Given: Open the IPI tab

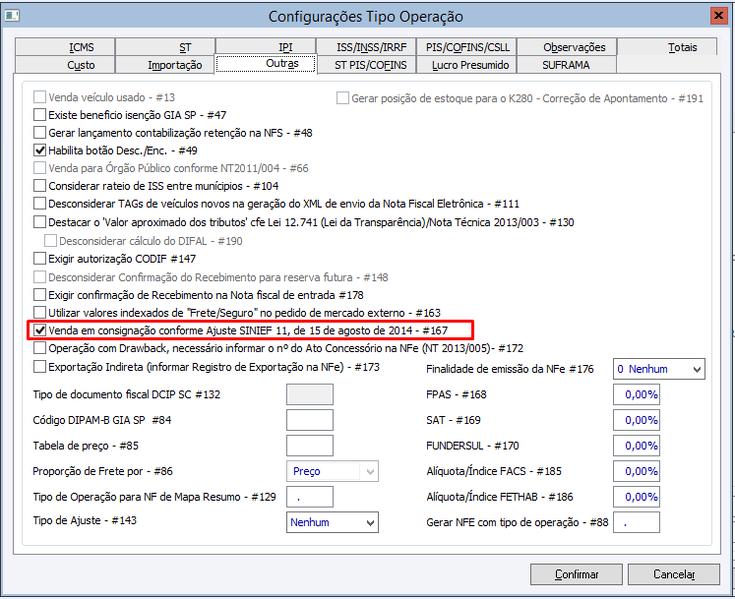Looking at the screenshot, I should pyautogui.click(x=266, y=47).
